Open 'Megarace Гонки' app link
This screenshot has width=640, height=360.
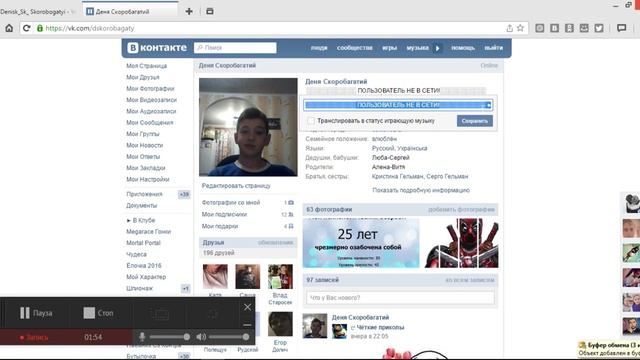(x=149, y=231)
